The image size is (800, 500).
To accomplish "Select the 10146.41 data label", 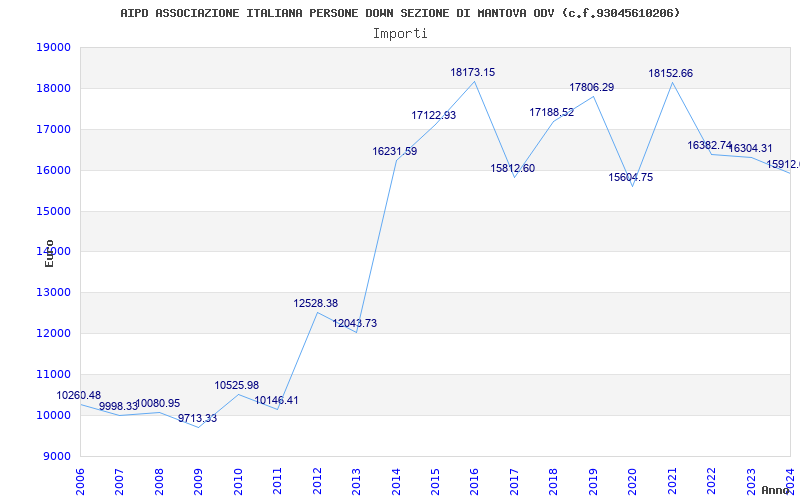I will 277,401.
